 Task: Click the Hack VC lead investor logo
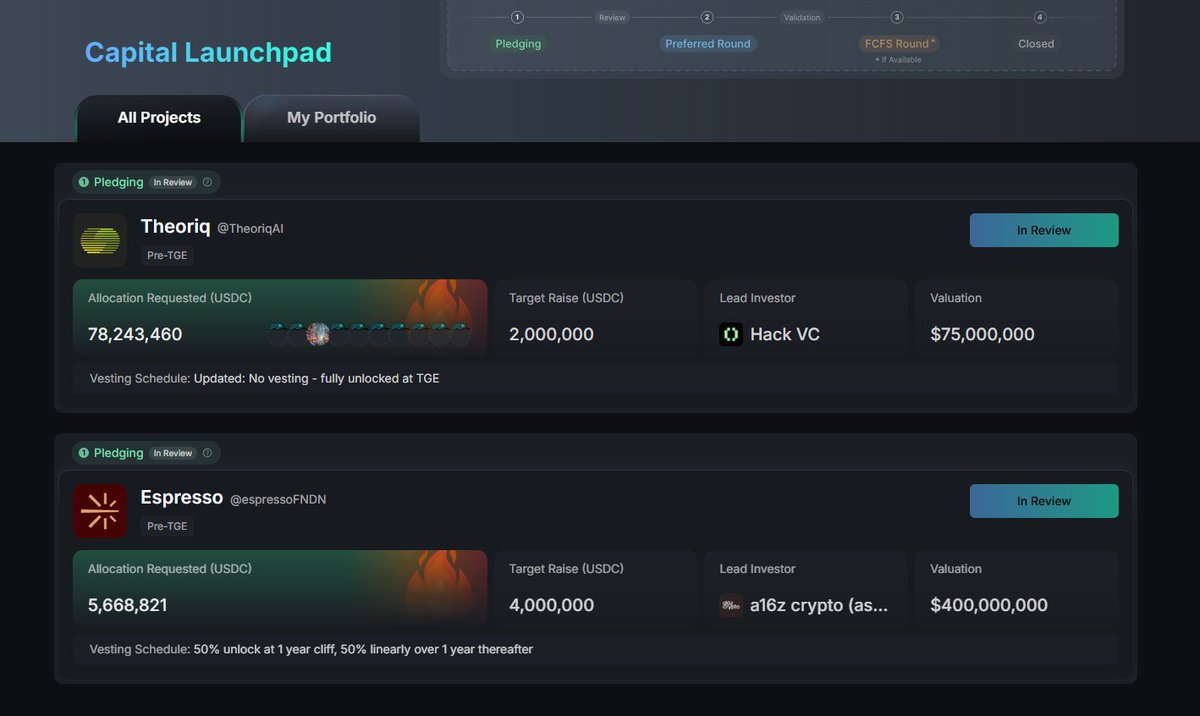731,334
